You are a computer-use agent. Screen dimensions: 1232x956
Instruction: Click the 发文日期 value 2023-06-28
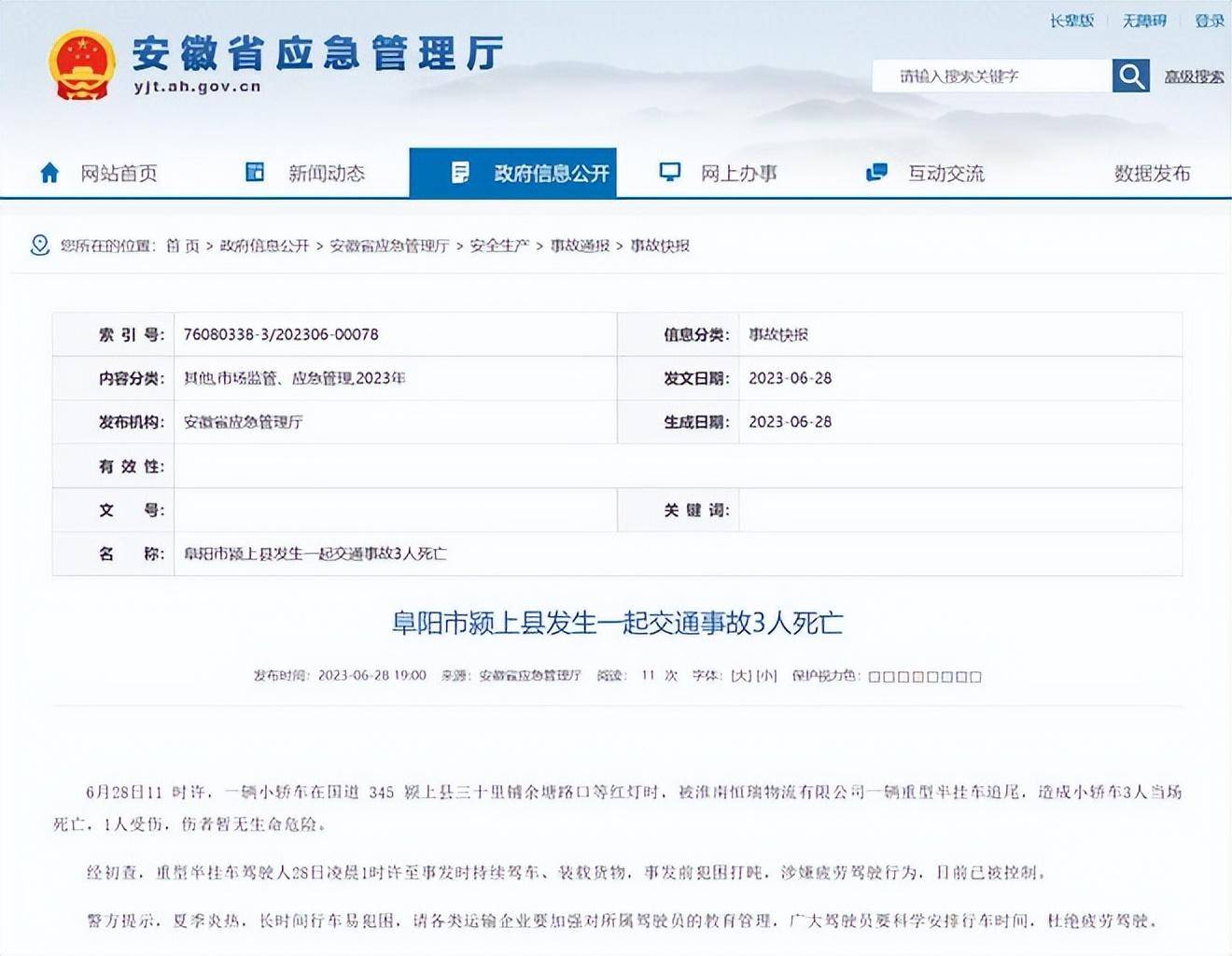[790, 378]
